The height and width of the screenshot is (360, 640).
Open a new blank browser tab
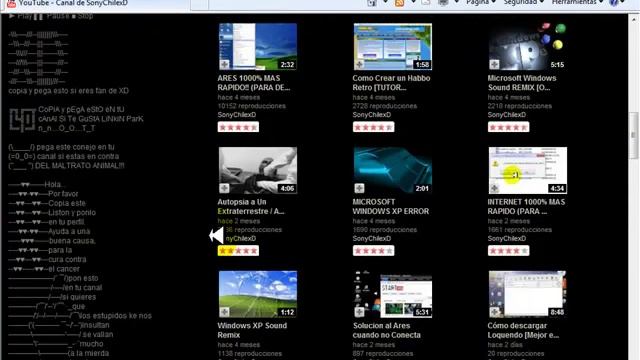199,4
